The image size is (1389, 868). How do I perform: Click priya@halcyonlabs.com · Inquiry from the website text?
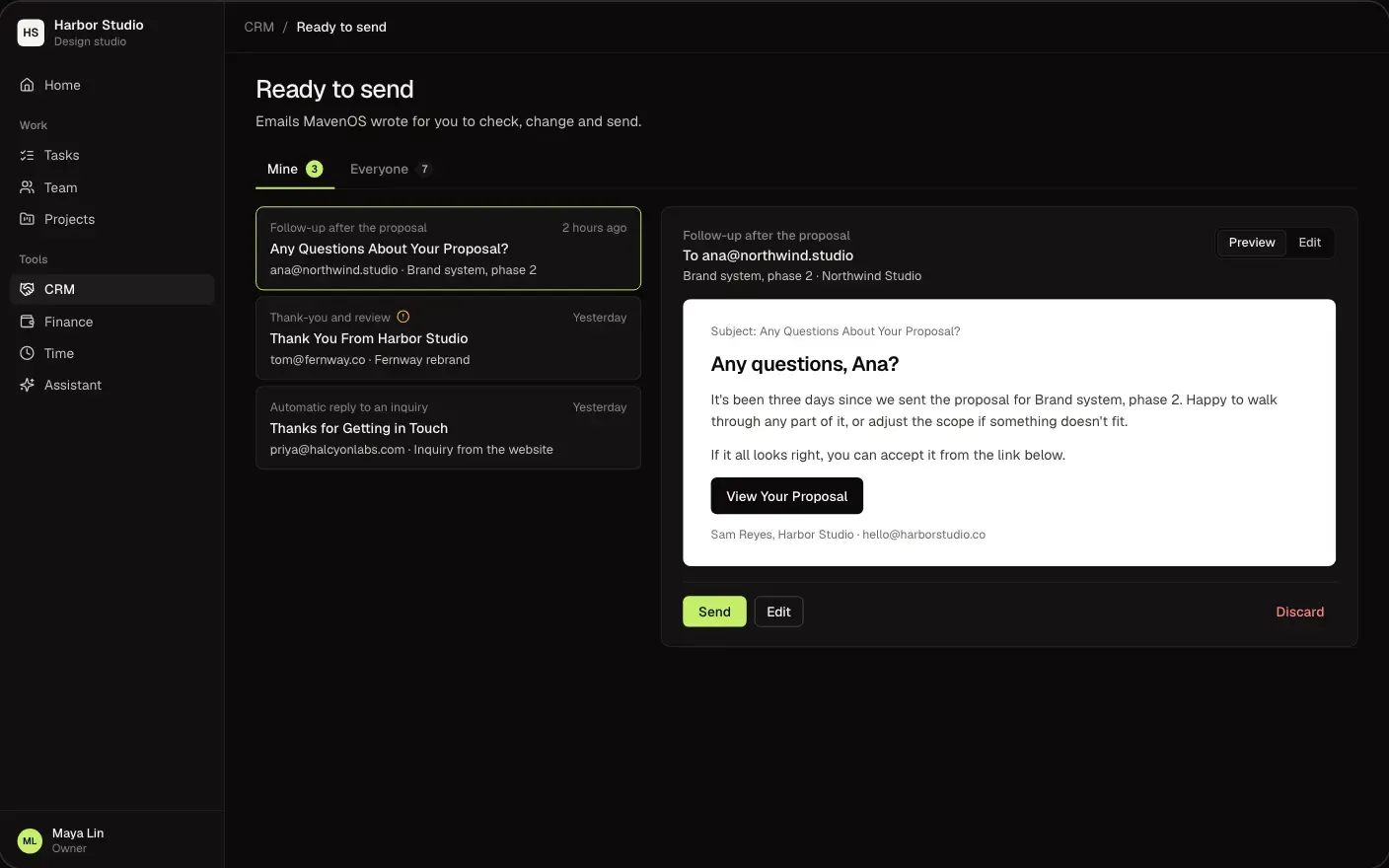coord(411,450)
